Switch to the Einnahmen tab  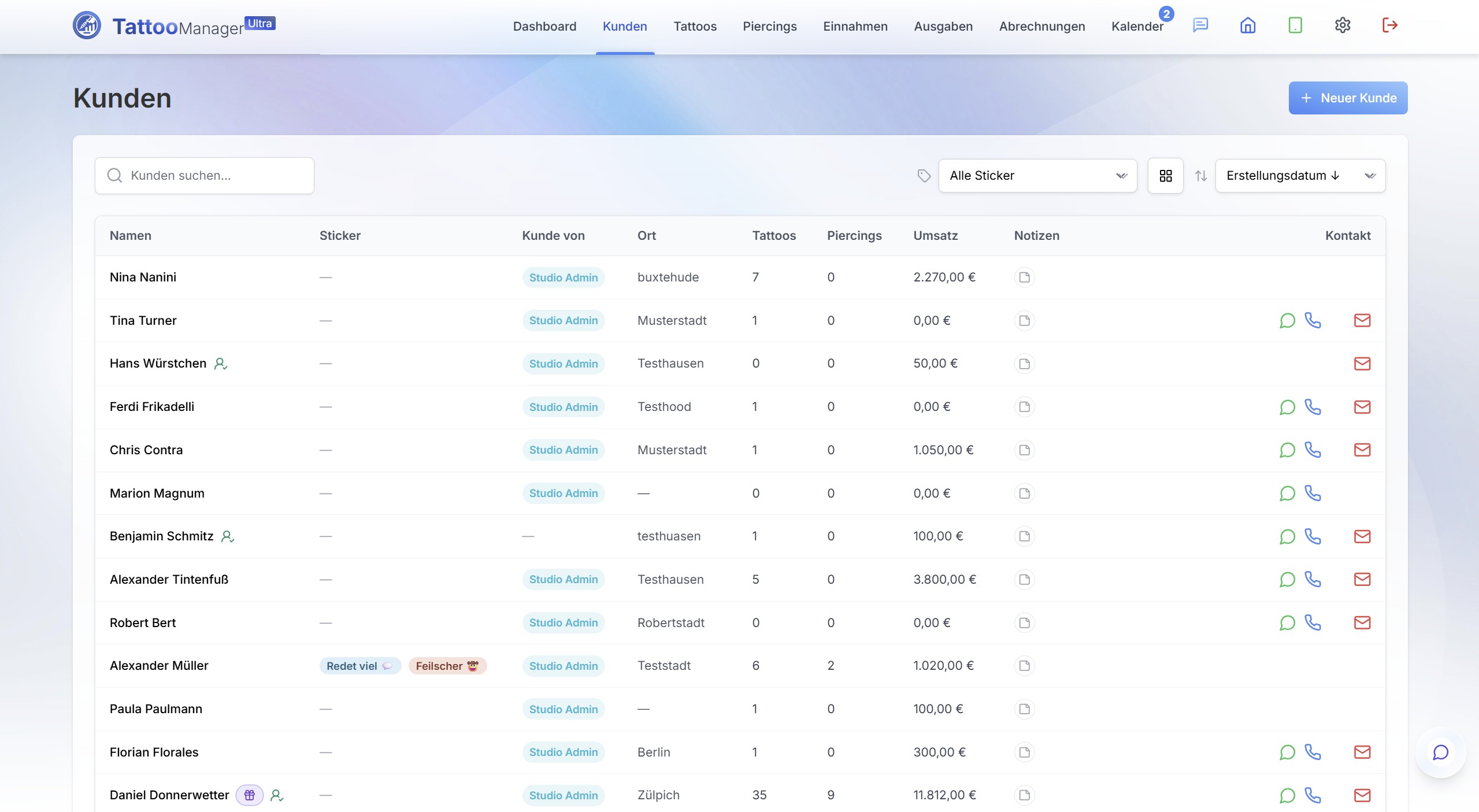pos(855,27)
